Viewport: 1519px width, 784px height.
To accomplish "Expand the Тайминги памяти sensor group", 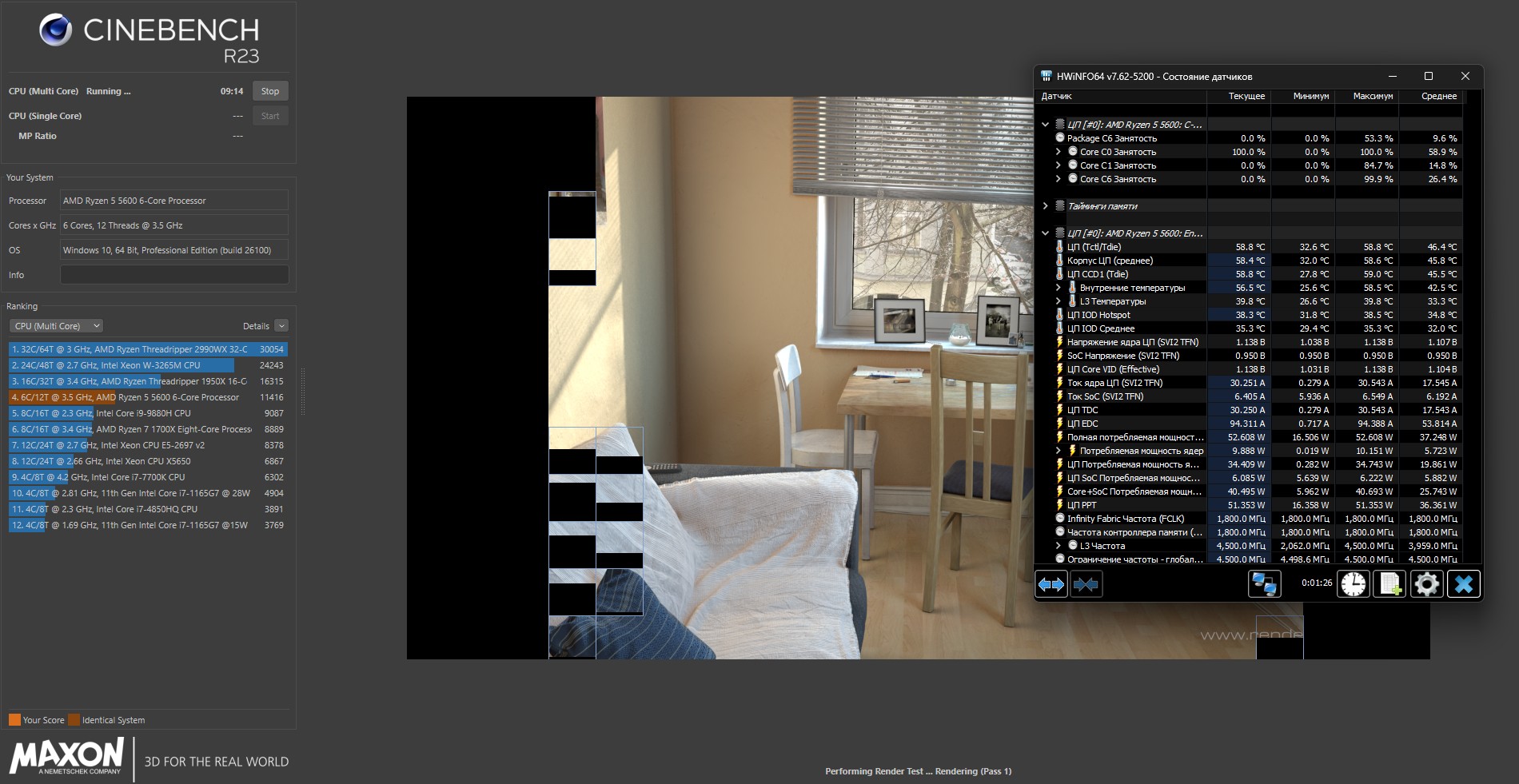I will pyautogui.click(x=1045, y=206).
